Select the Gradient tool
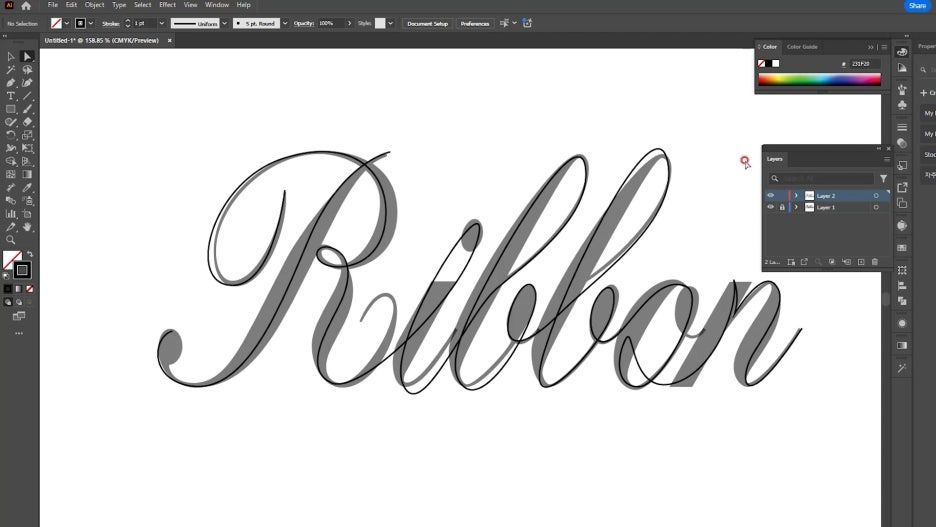This screenshot has width=936, height=527. pos(27,175)
